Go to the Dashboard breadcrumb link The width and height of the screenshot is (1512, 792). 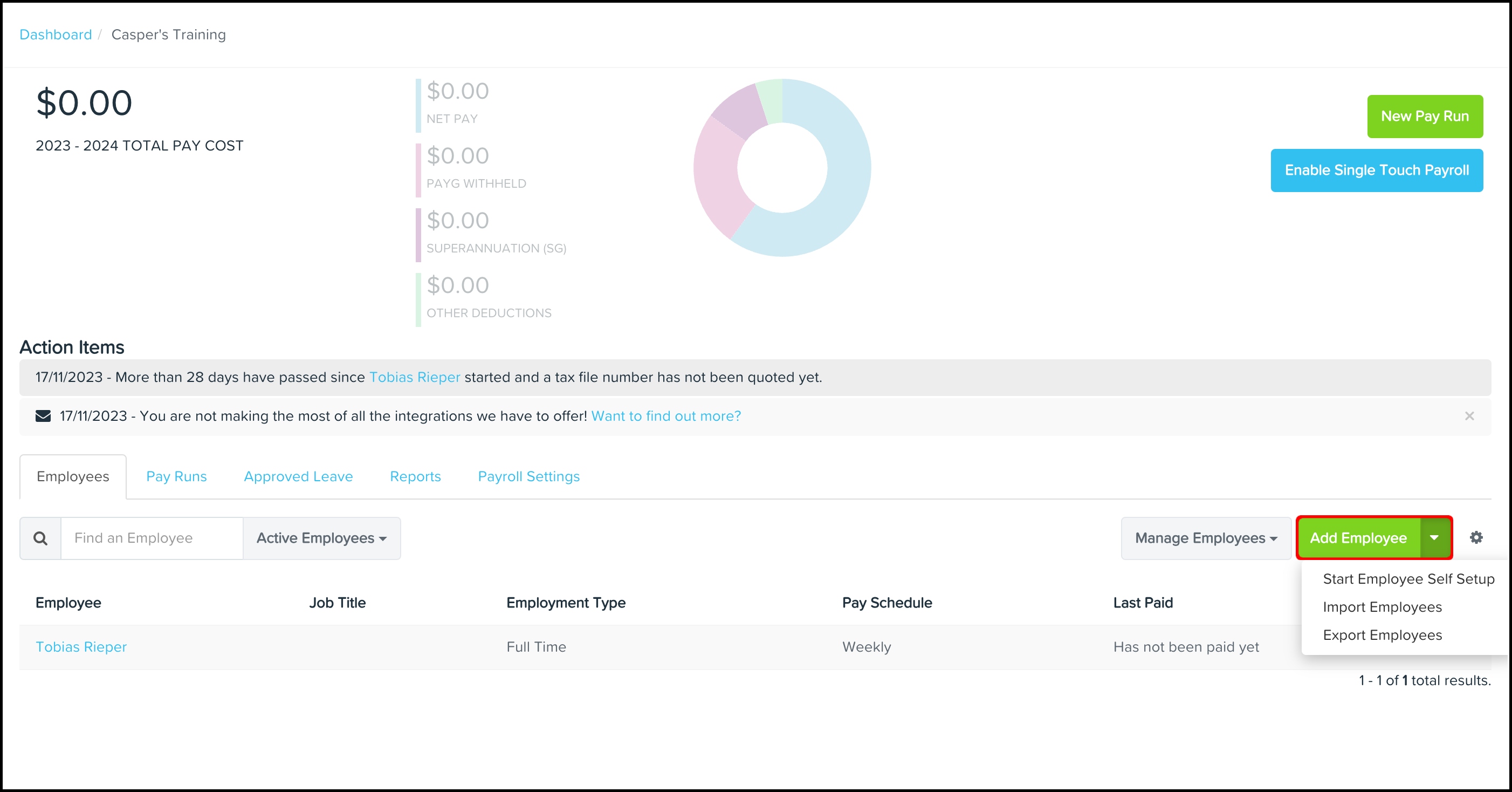pos(56,35)
